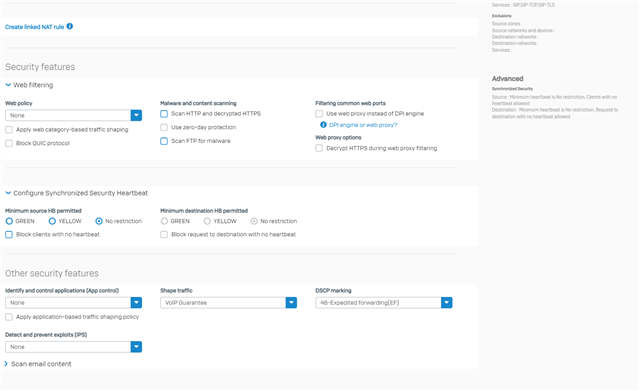Open Create linked NAT rule link

34,27
